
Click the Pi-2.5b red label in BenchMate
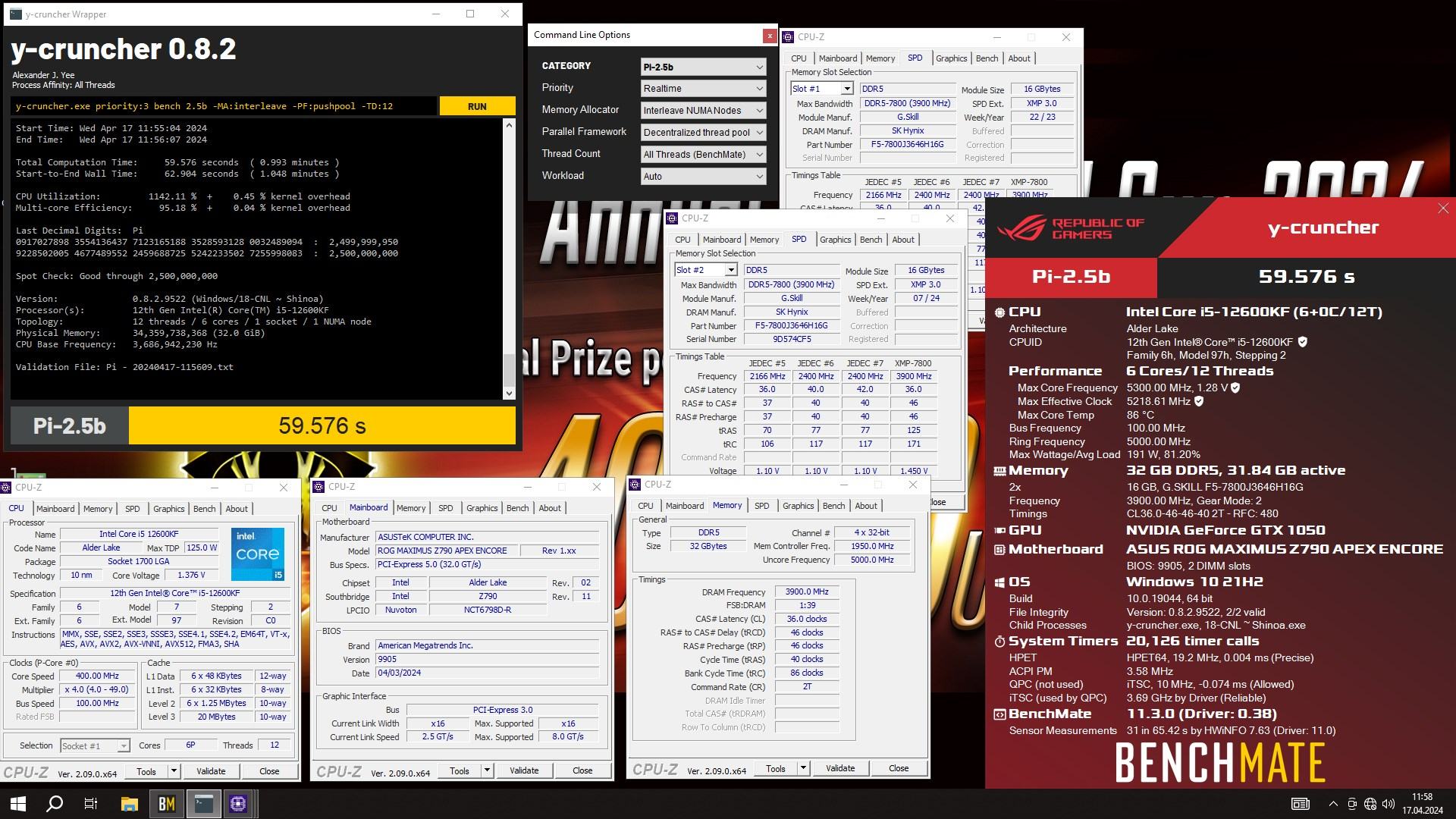[1072, 277]
